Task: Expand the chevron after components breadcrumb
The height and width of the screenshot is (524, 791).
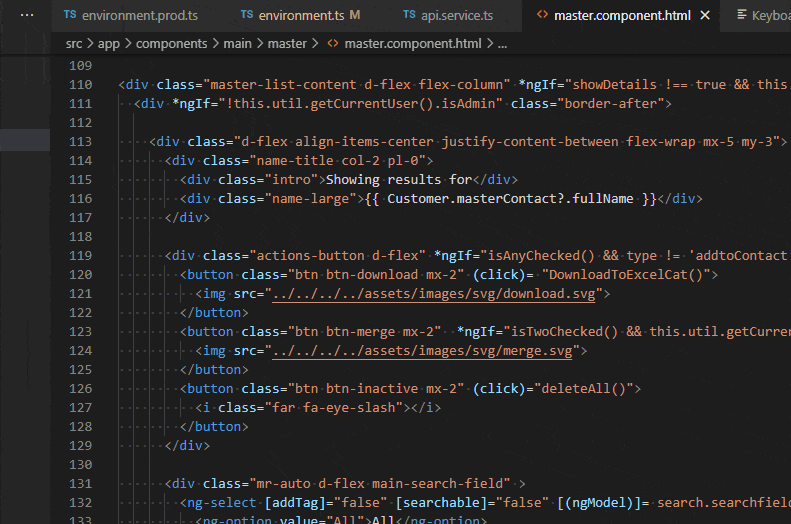Action: [x=215, y=44]
